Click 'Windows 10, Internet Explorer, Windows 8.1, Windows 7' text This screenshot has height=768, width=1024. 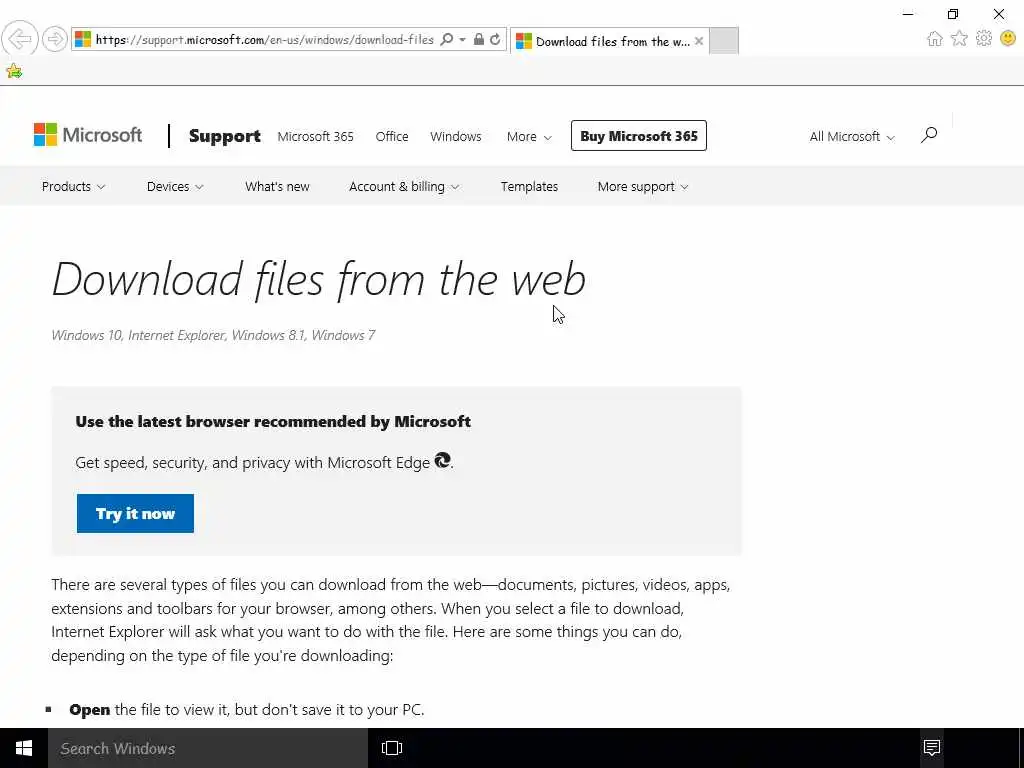tap(213, 335)
